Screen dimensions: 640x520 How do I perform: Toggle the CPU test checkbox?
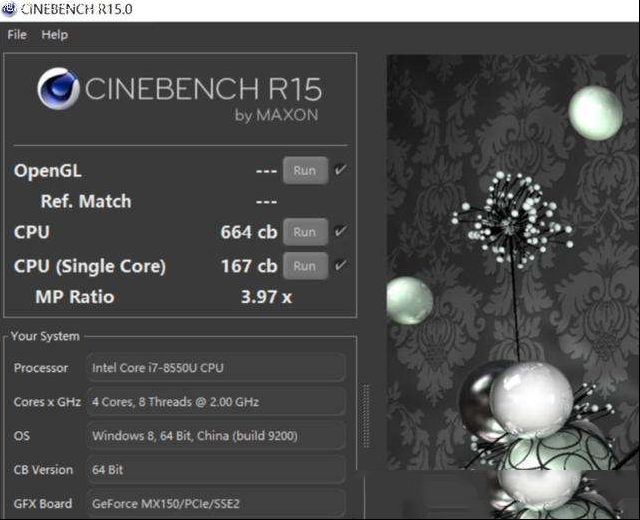(340, 231)
